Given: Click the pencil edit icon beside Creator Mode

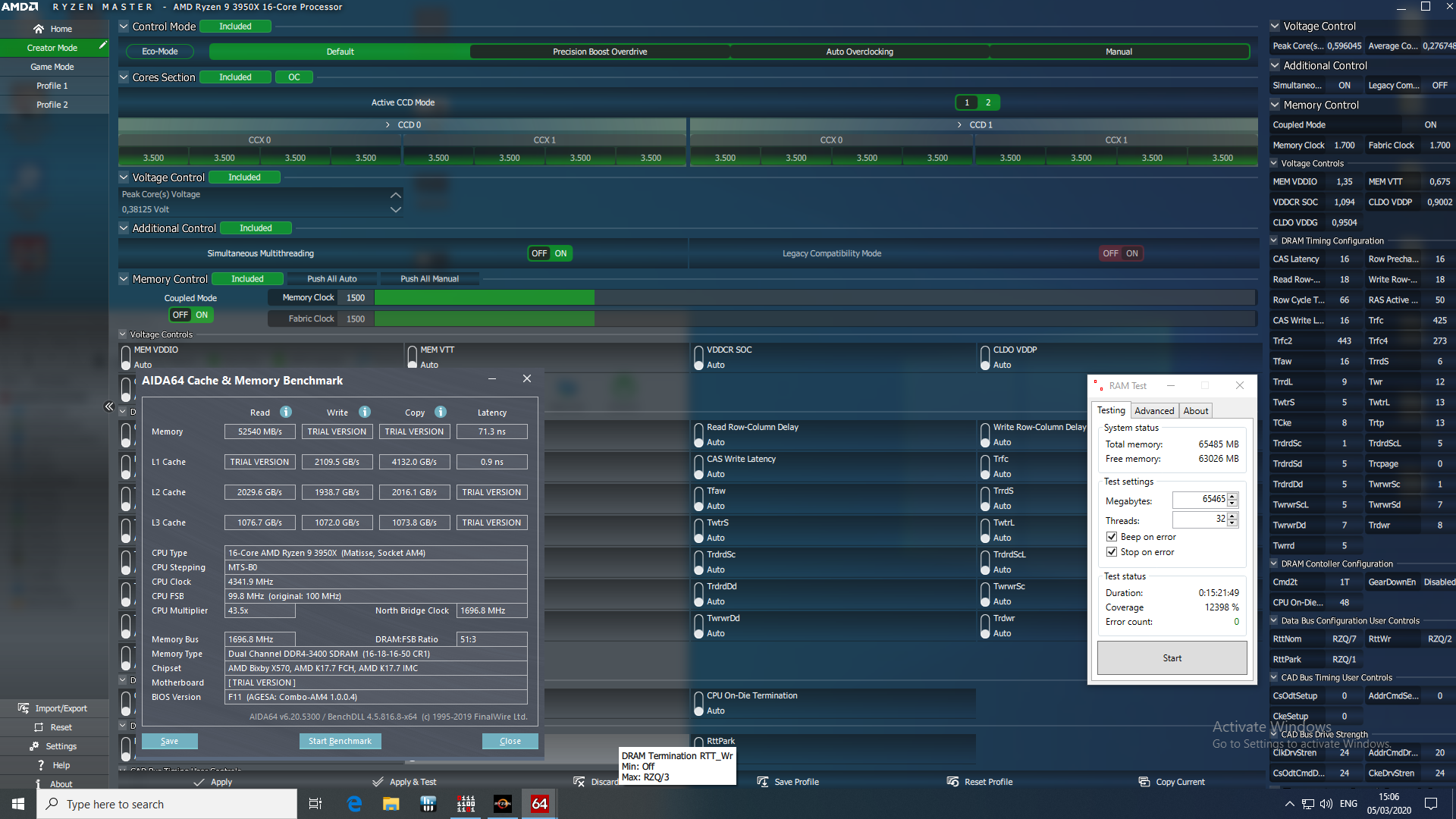Looking at the screenshot, I should 102,46.
